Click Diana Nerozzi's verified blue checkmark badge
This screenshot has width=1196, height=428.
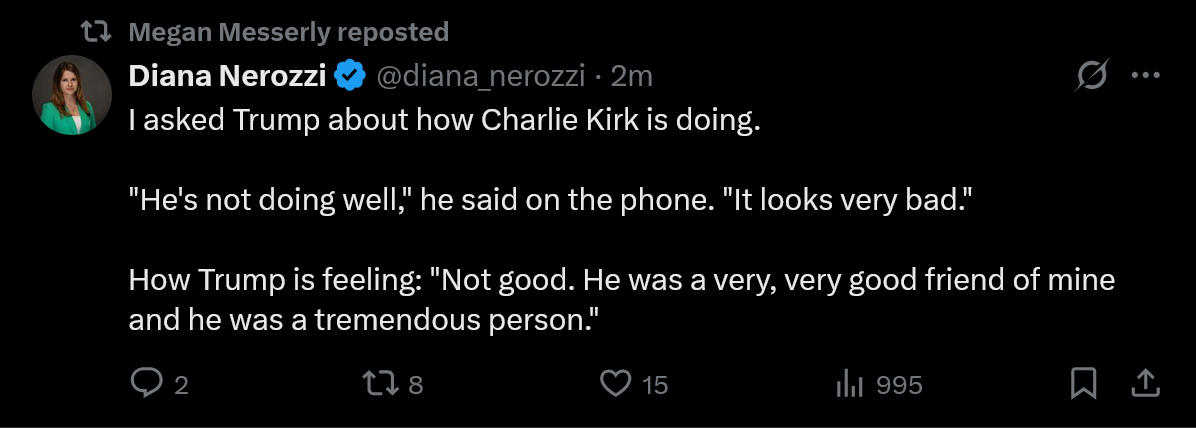[x=349, y=75]
